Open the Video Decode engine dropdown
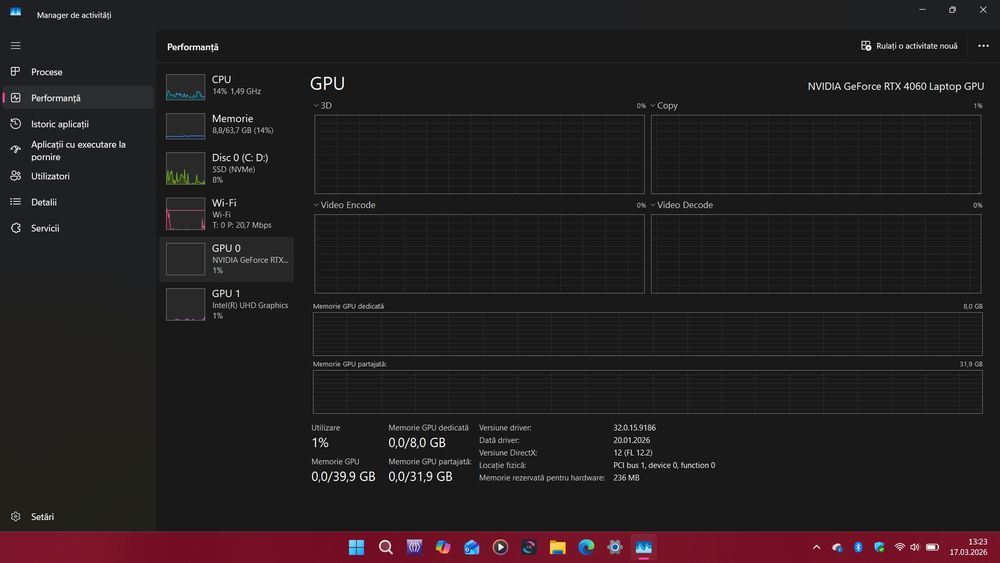Viewport: 1000px width, 563px height. click(681, 205)
